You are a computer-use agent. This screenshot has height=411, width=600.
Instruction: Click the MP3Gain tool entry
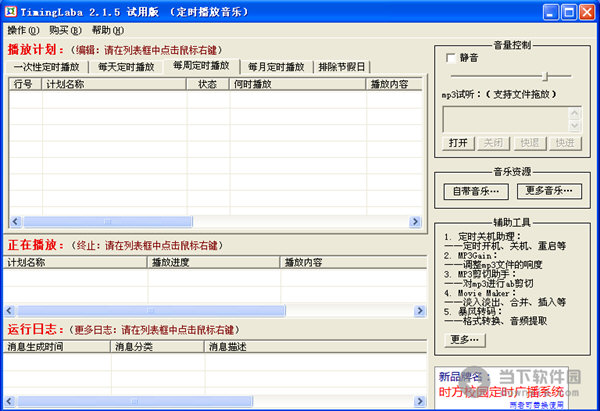pos(471,255)
